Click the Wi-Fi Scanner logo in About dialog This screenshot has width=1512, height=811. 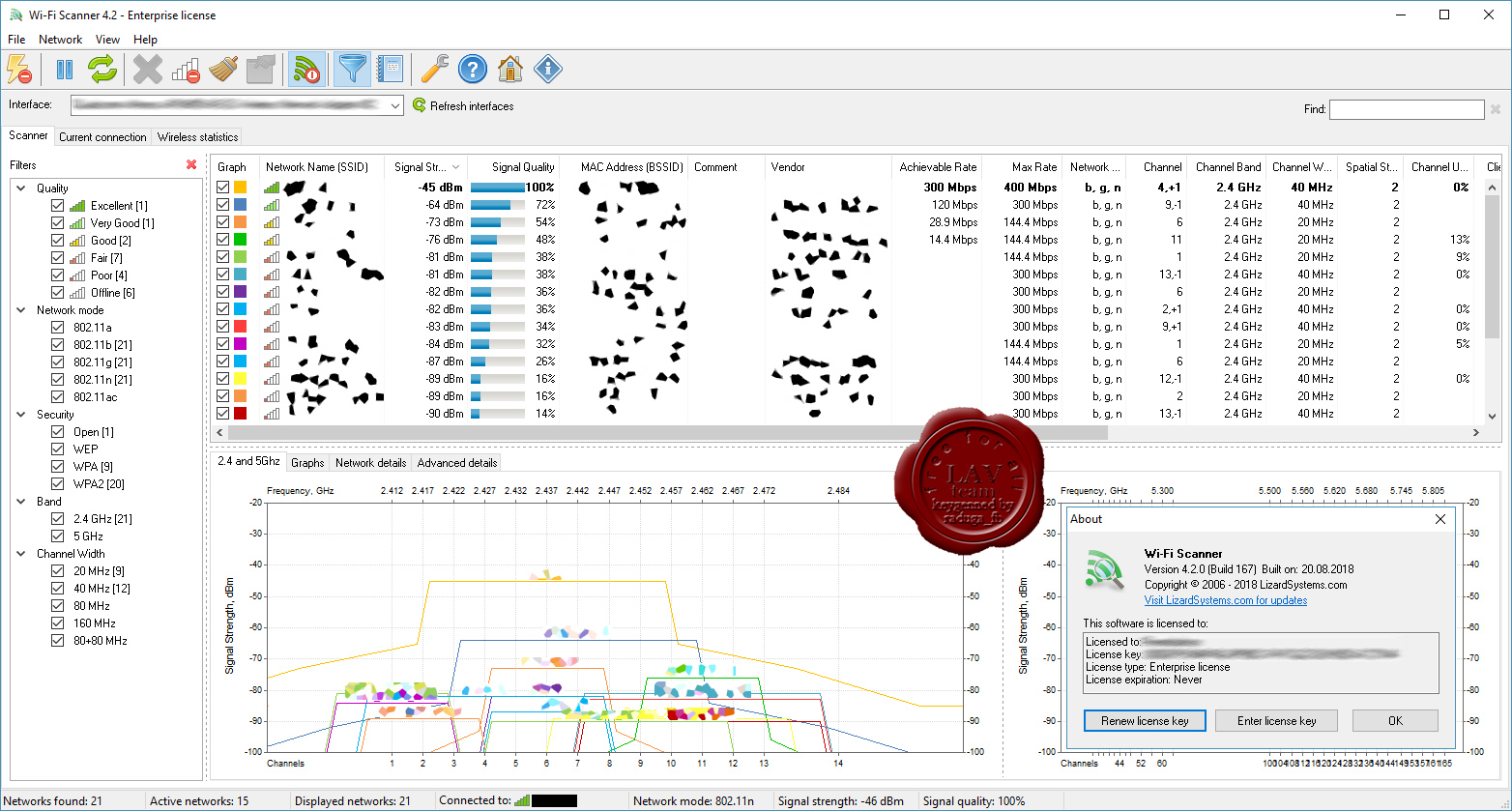tap(1106, 570)
